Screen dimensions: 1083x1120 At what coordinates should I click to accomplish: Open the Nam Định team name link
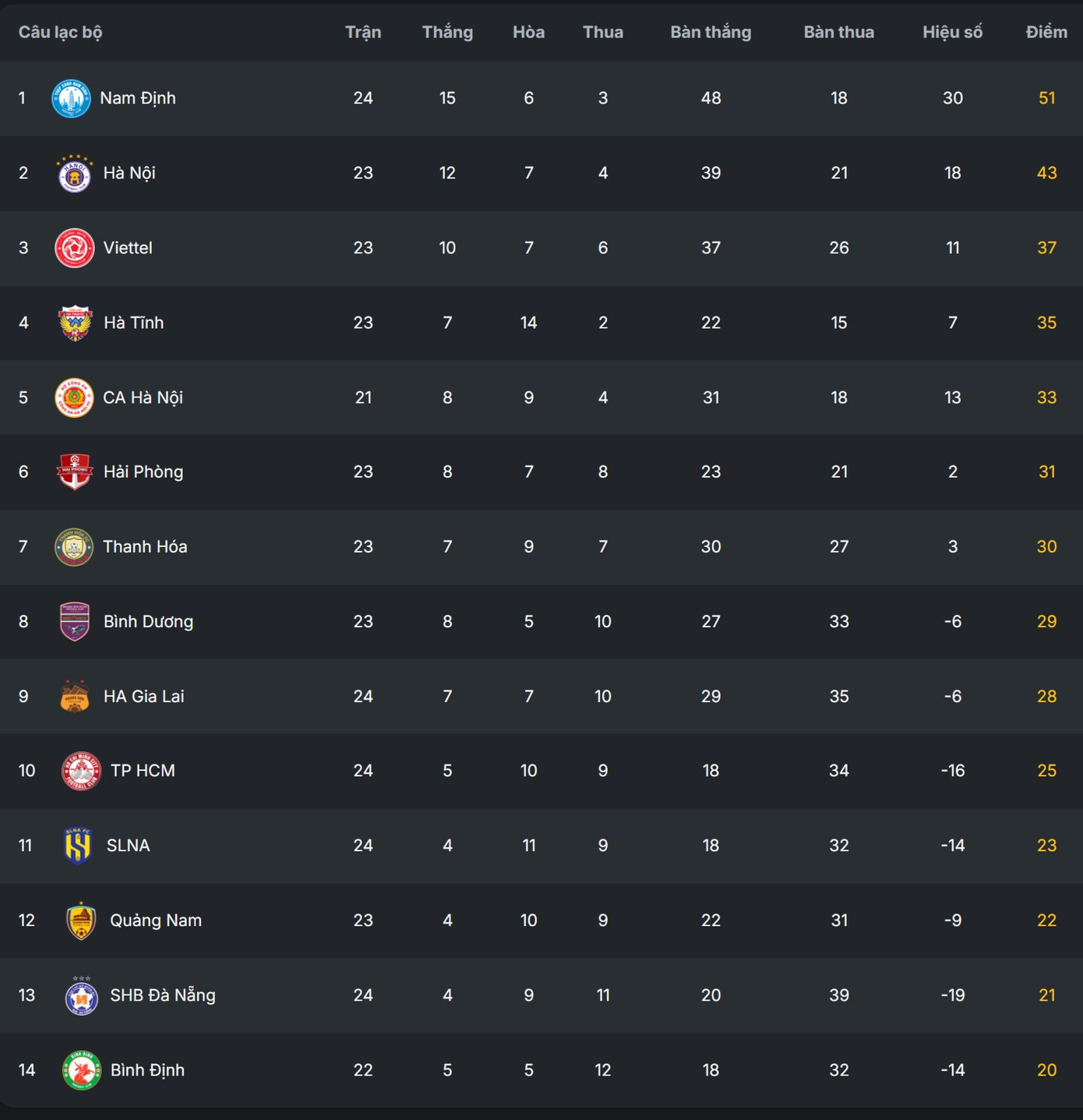click(138, 98)
